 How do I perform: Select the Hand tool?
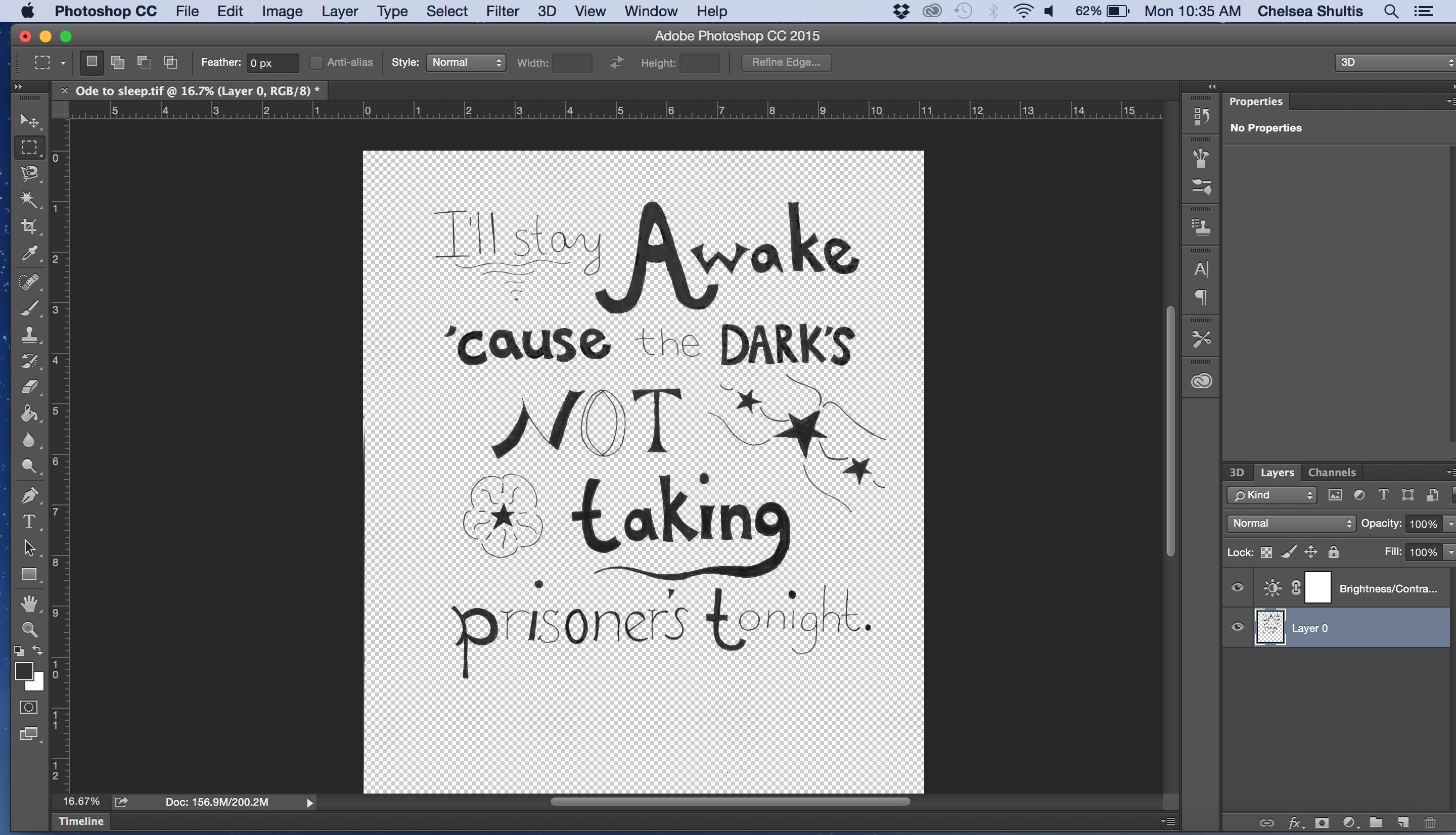29,602
